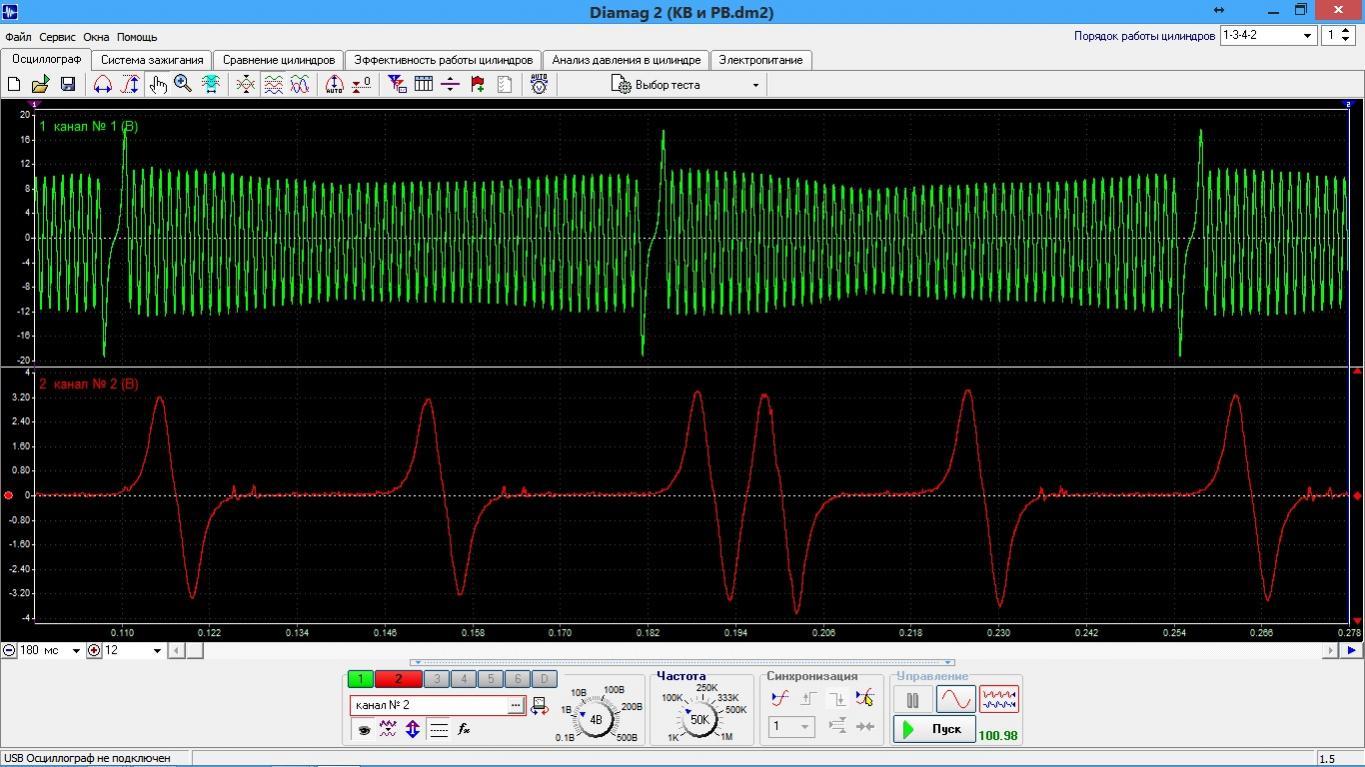This screenshot has width=1365, height=767.
Task: Switch to multi-waveform recorder mode
Action: click(x=999, y=699)
